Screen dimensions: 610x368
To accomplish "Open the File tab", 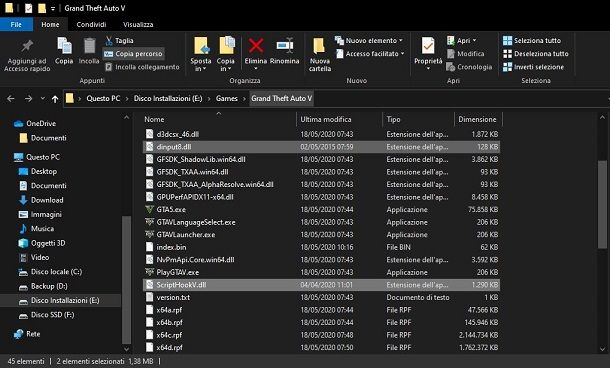I will pos(16,24).
